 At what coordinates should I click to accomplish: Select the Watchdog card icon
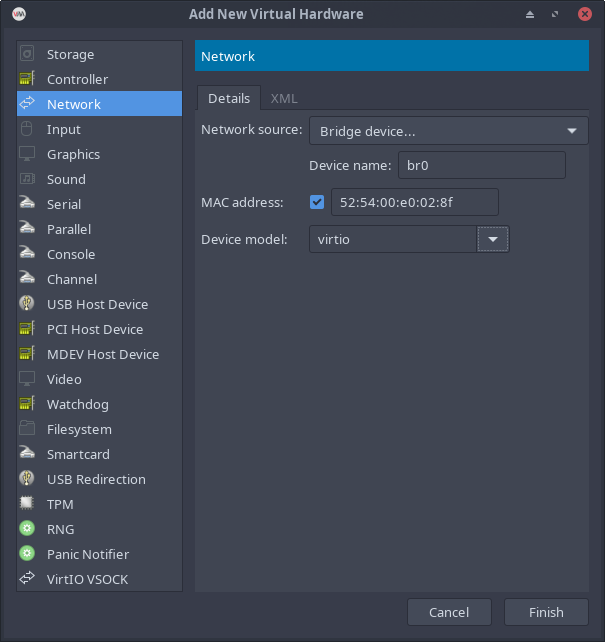tap(27, 404)
